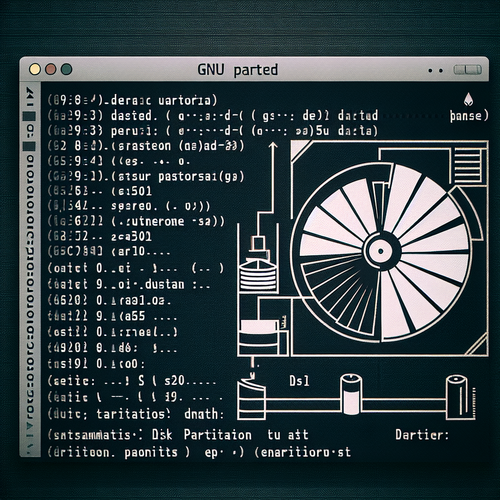
Task: Toggle the pill-shaped switch in the title bar
Action: [x=467, y=70]
